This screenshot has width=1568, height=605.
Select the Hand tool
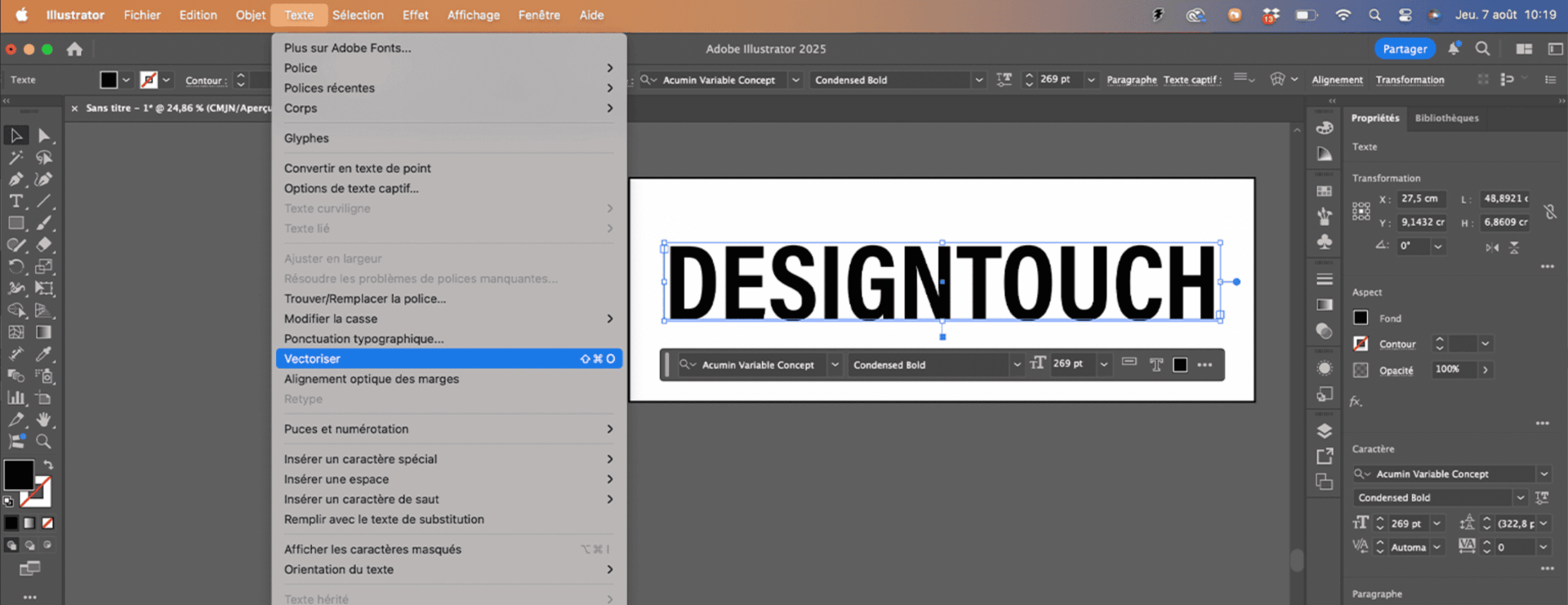(x=44, y=420)
